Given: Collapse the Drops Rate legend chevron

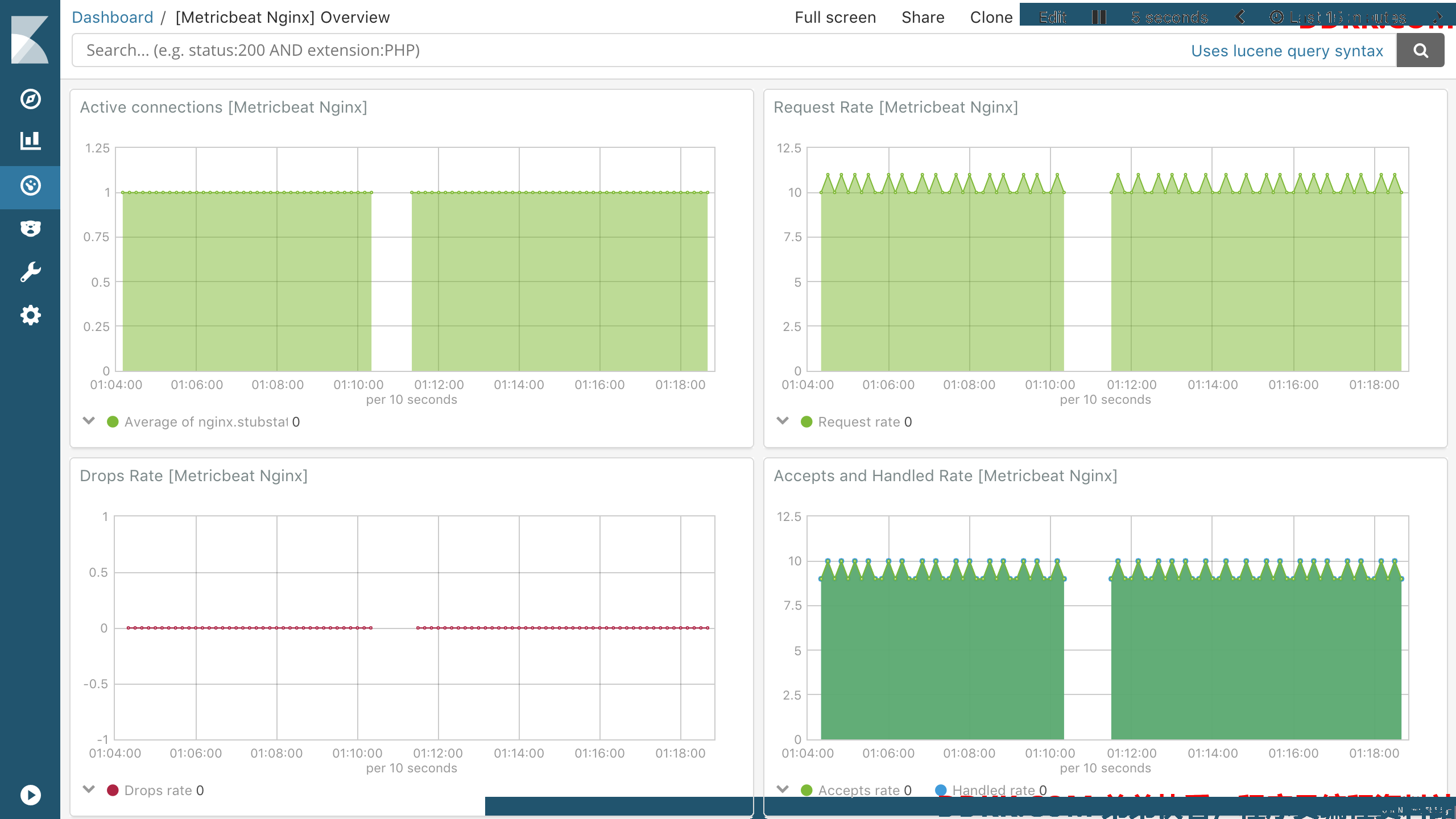Looking at the screenshot, I should [x=89, y=789].
